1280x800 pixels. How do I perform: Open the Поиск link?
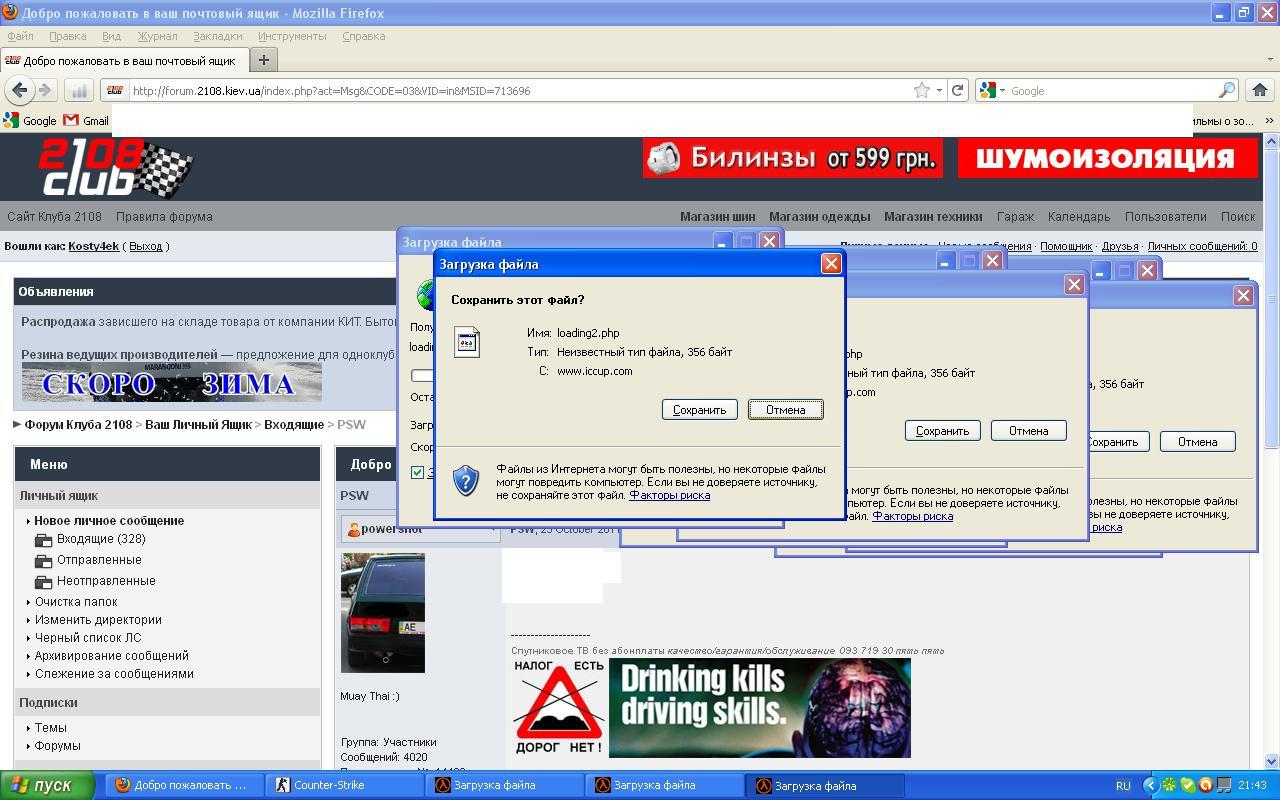(x=1237, y=216)
